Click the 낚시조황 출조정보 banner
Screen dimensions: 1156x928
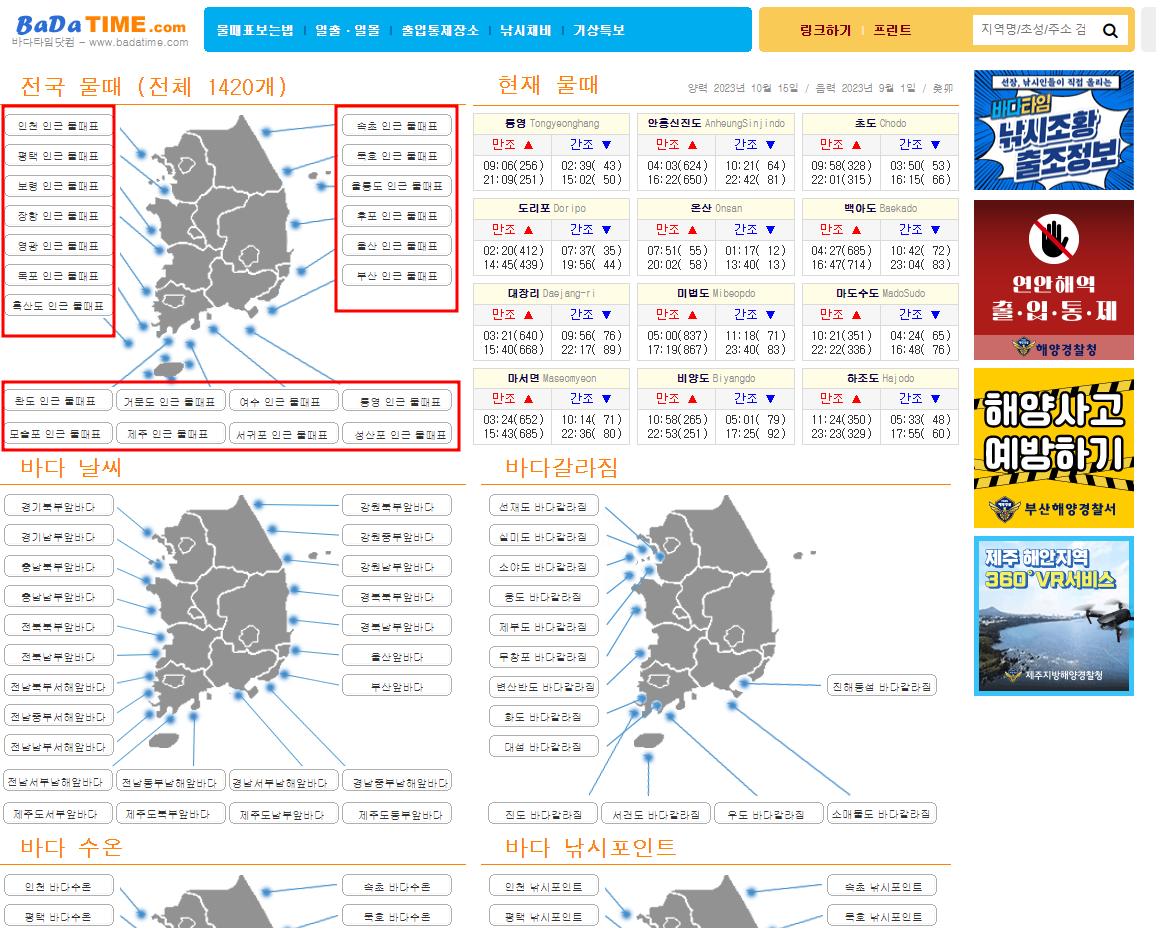1054,130
